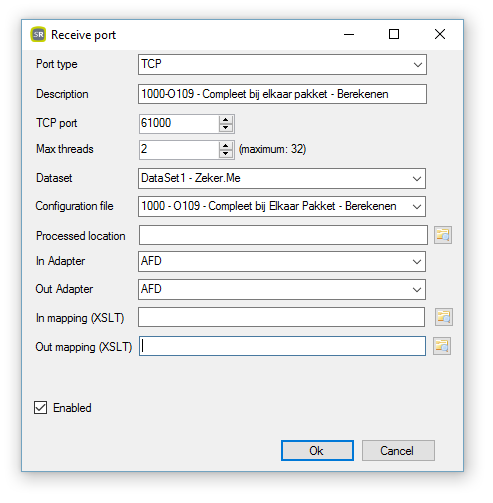
Task: Increase Max threads with up arrow
Action: pos(226,146)
